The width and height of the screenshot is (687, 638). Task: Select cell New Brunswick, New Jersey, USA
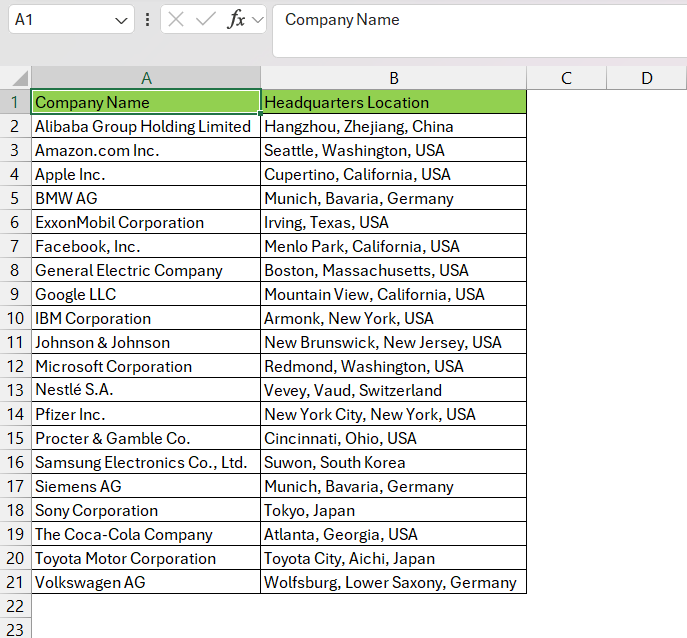pyautogui.click(x=393, y=342)
